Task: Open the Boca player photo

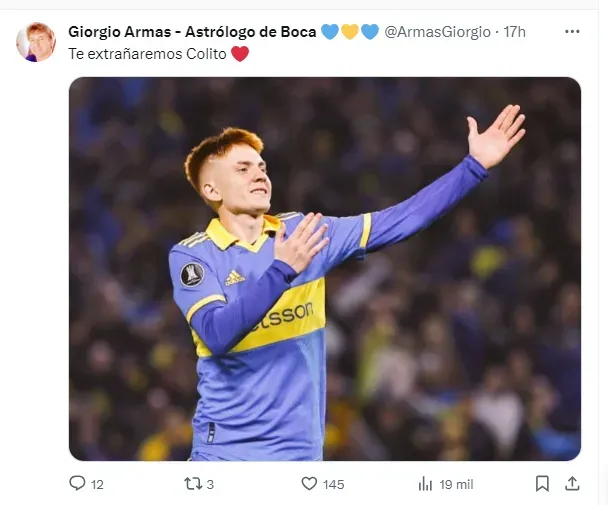Action: click(x=324, y=268)
